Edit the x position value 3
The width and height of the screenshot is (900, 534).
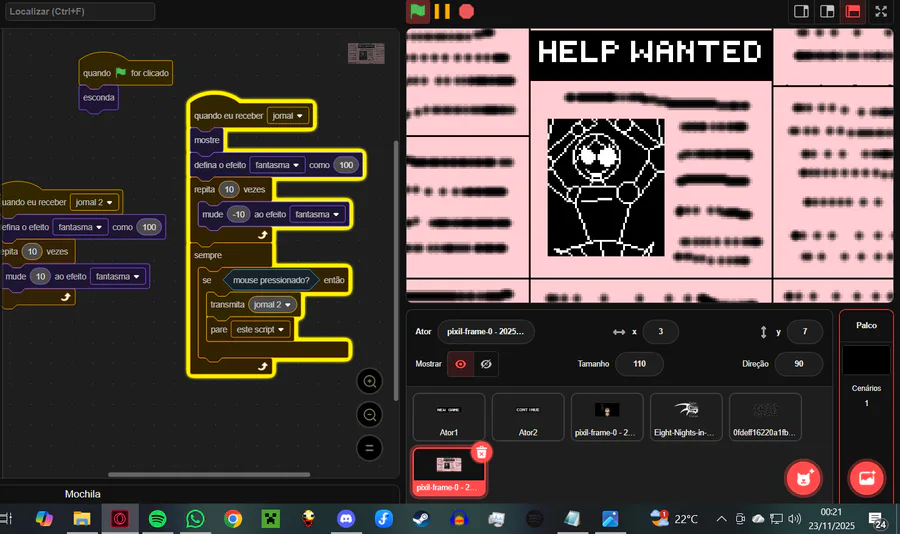(x=661, y=331)
